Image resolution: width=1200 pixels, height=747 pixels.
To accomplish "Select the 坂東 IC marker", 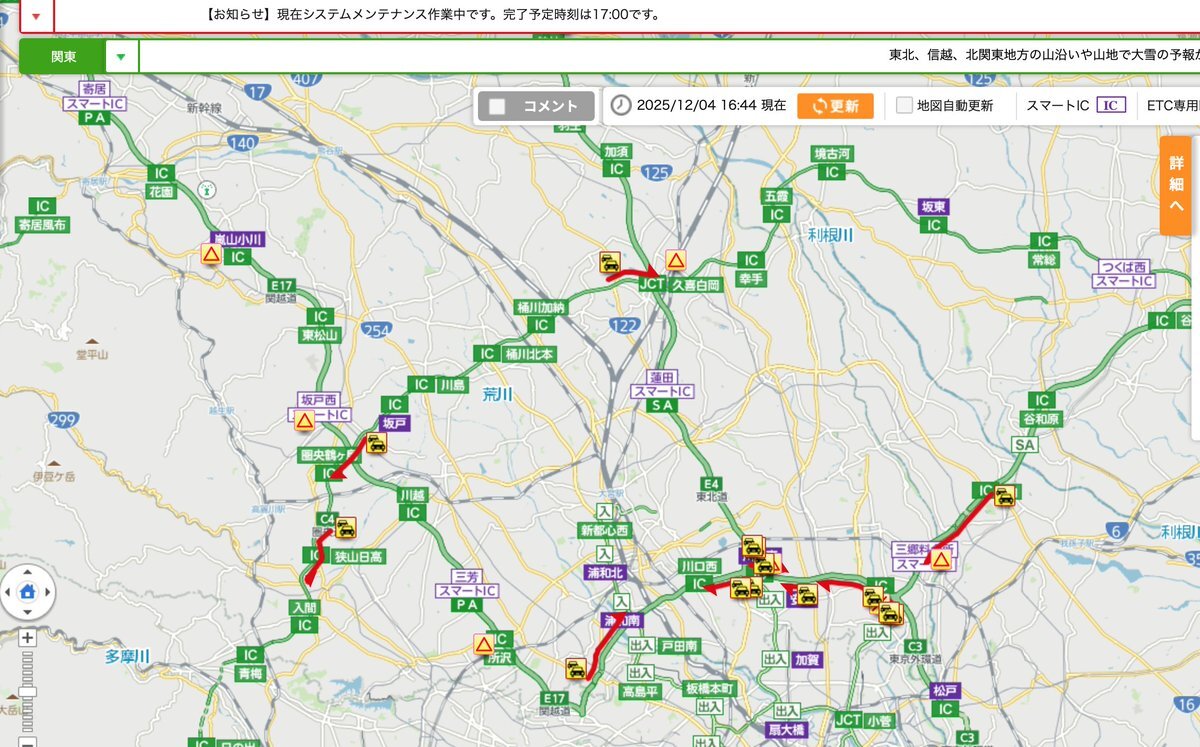I will [934, 225].
